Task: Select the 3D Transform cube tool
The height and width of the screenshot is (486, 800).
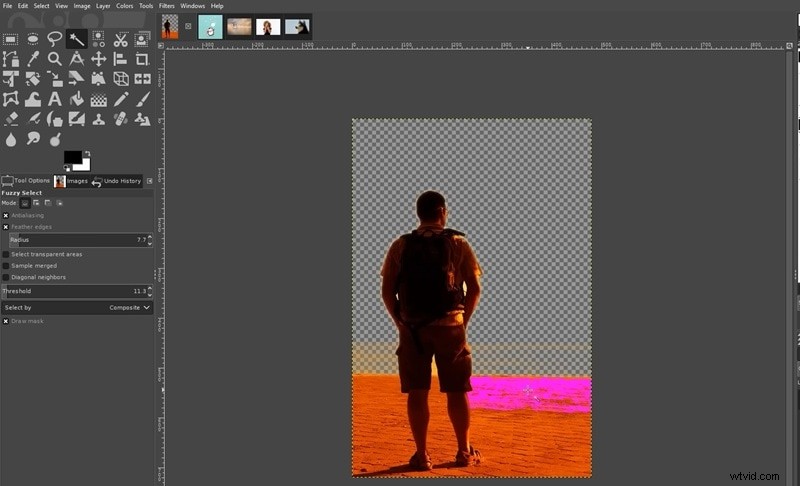Action: pyautogui.click(x=120, y=79)
